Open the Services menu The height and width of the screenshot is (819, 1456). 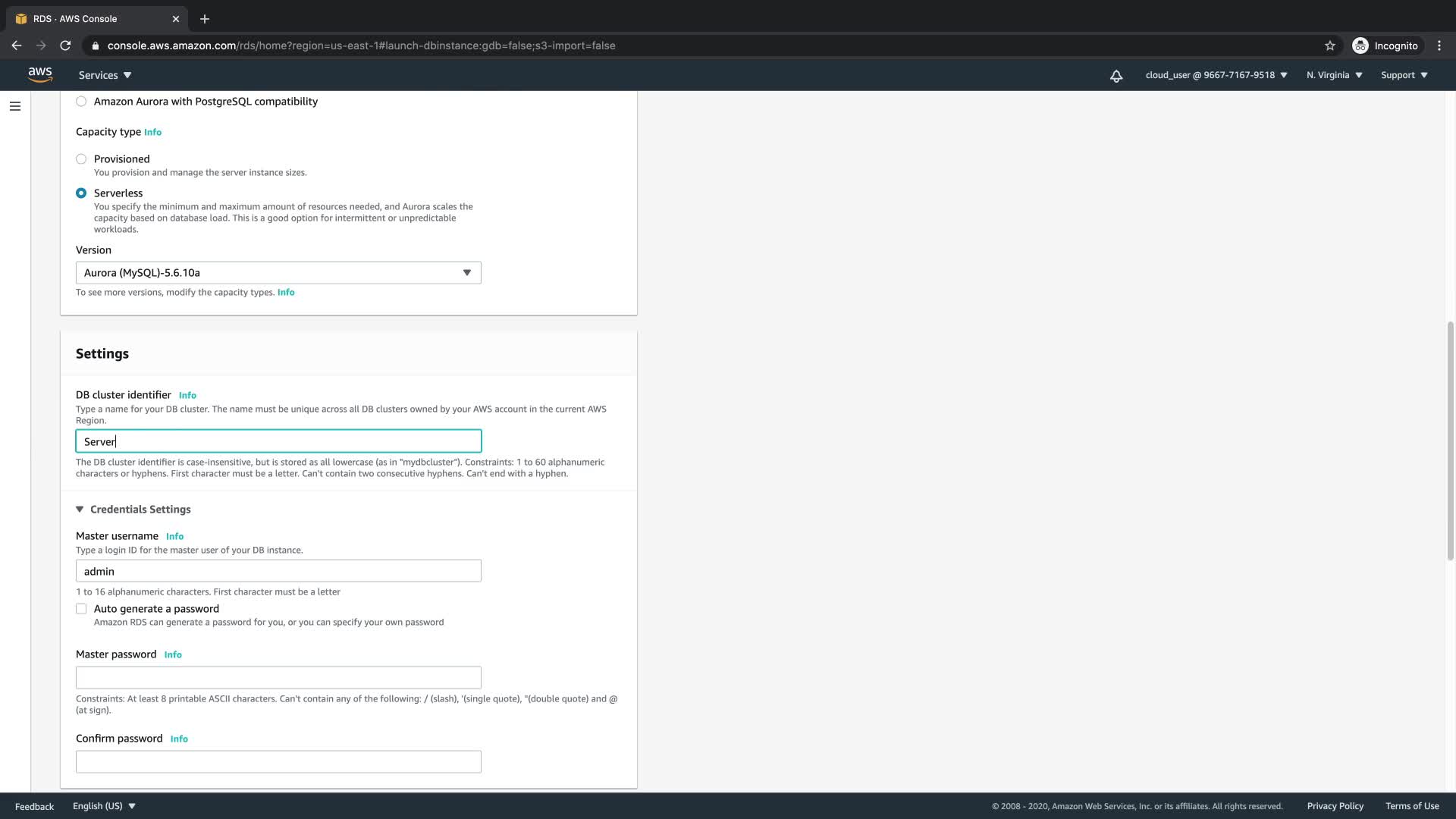pyautogui.click(x=105, y=75)
